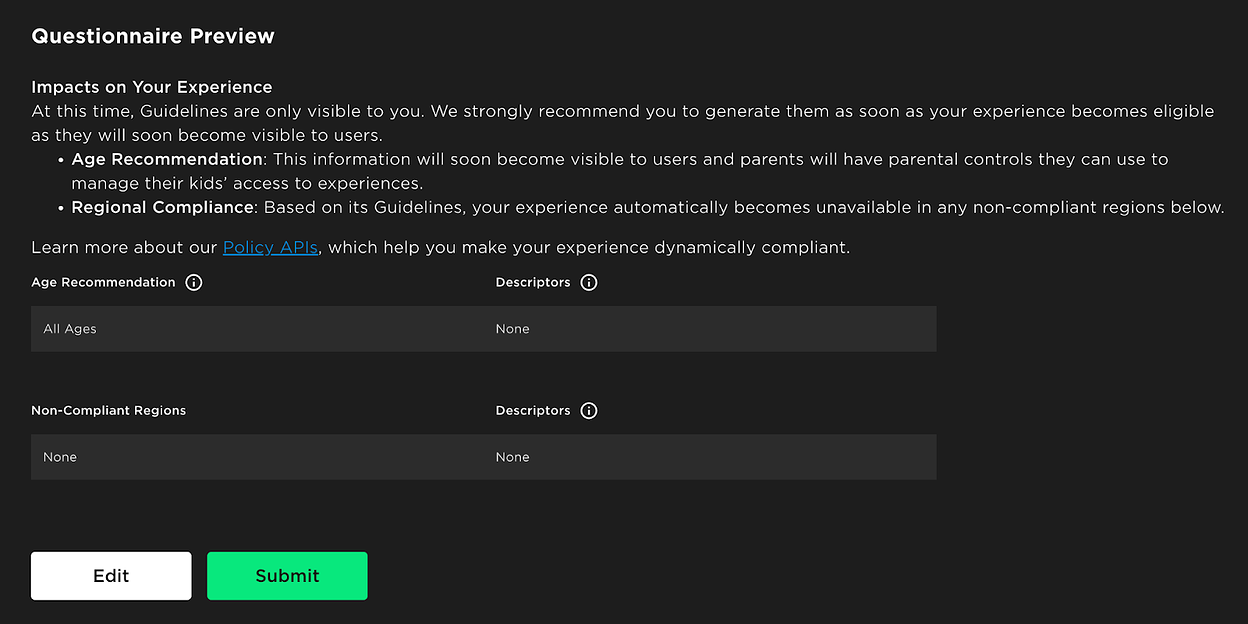
Task: Click the Regional Compliance bullet label
Action: (162, 207)
